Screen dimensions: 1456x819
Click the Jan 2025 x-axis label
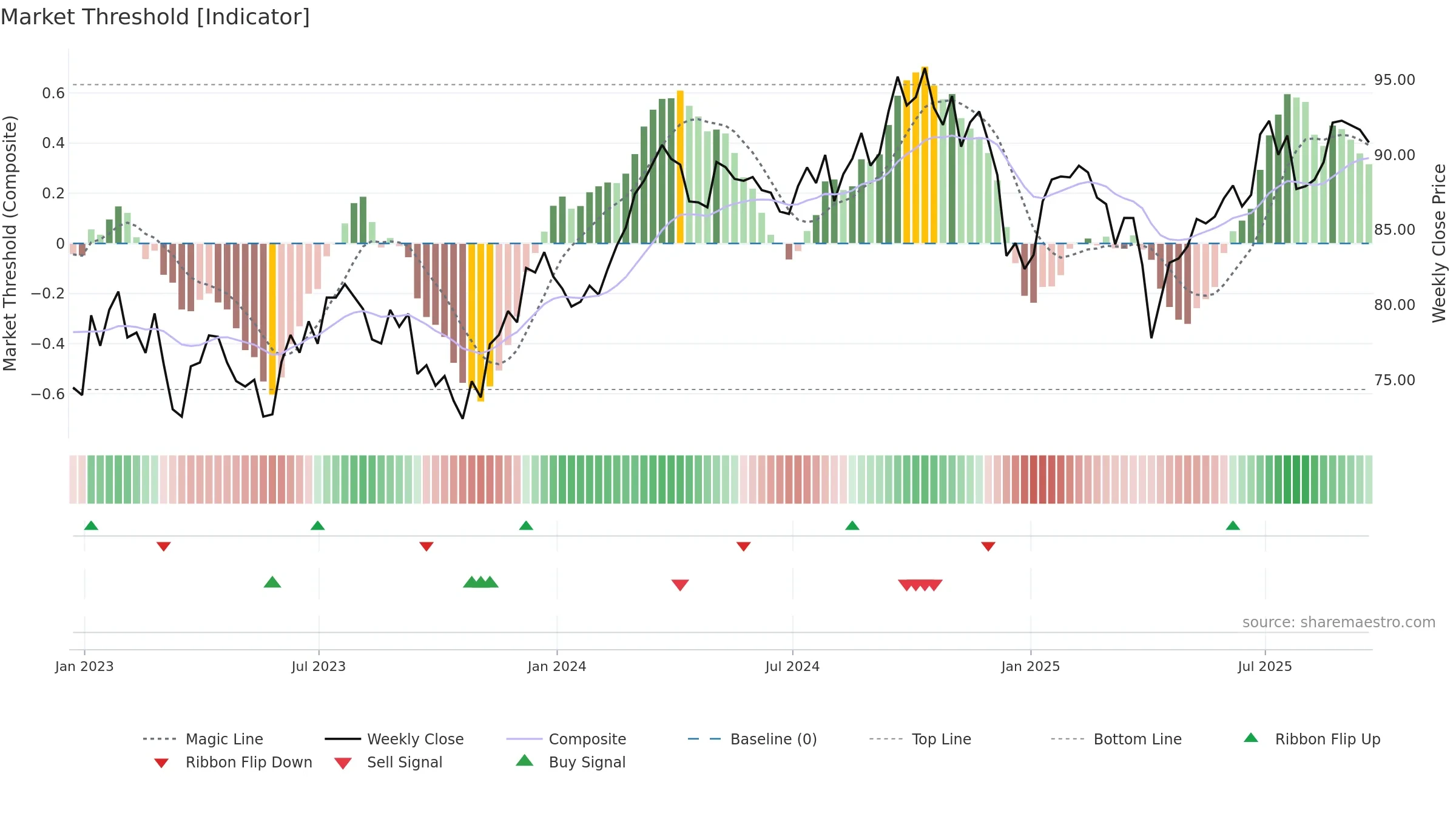(x=1031, y=667)
